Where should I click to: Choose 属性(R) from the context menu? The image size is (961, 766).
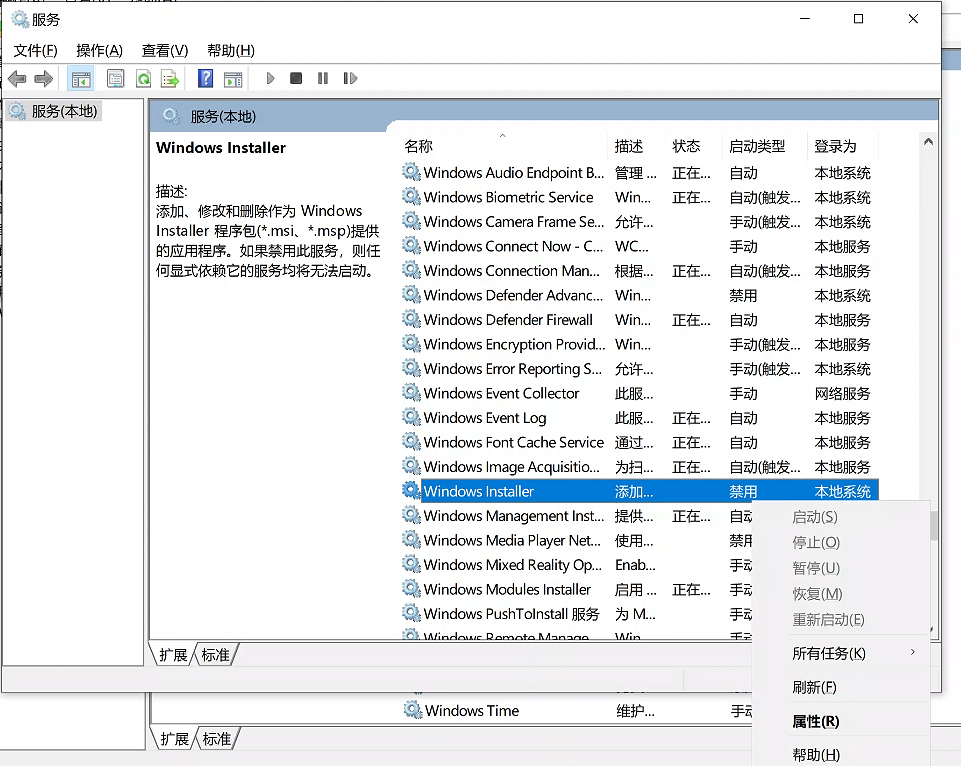[841, 722]
